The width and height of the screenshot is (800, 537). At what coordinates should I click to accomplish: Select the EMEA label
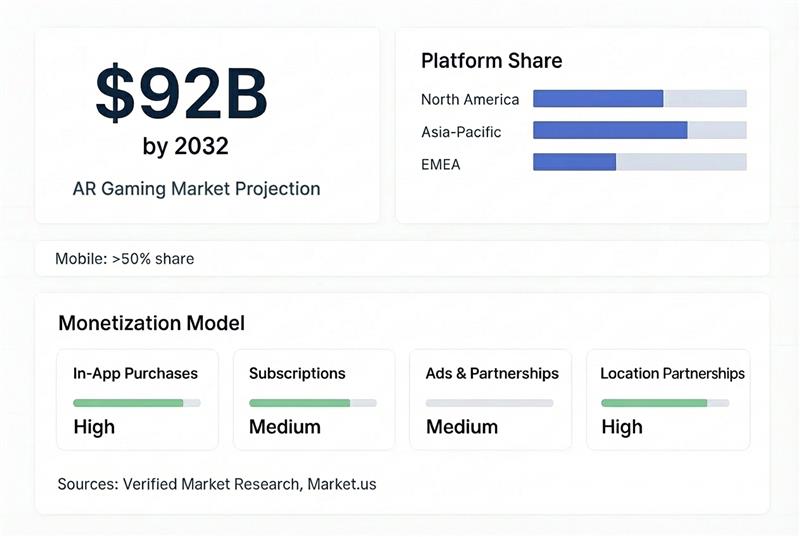441,164
